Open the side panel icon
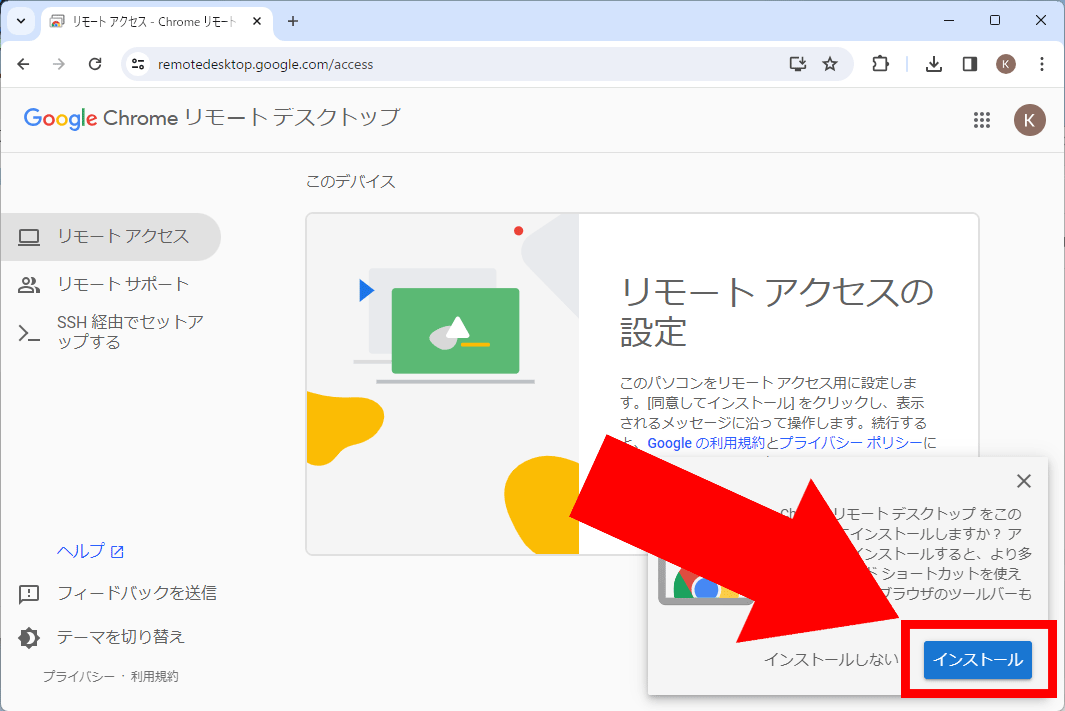 (x=969, y=63)
